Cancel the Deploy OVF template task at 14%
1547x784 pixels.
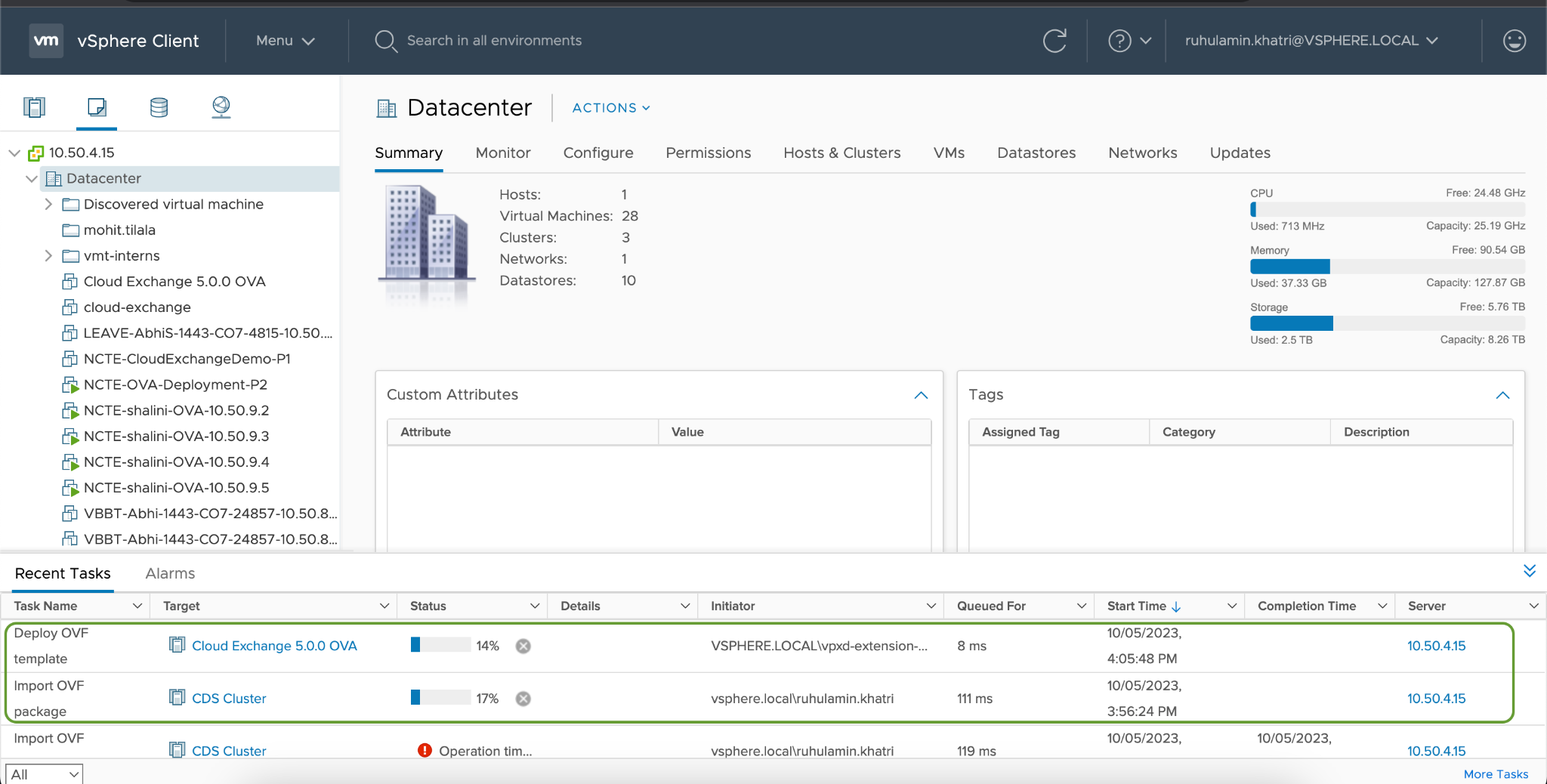523,646
